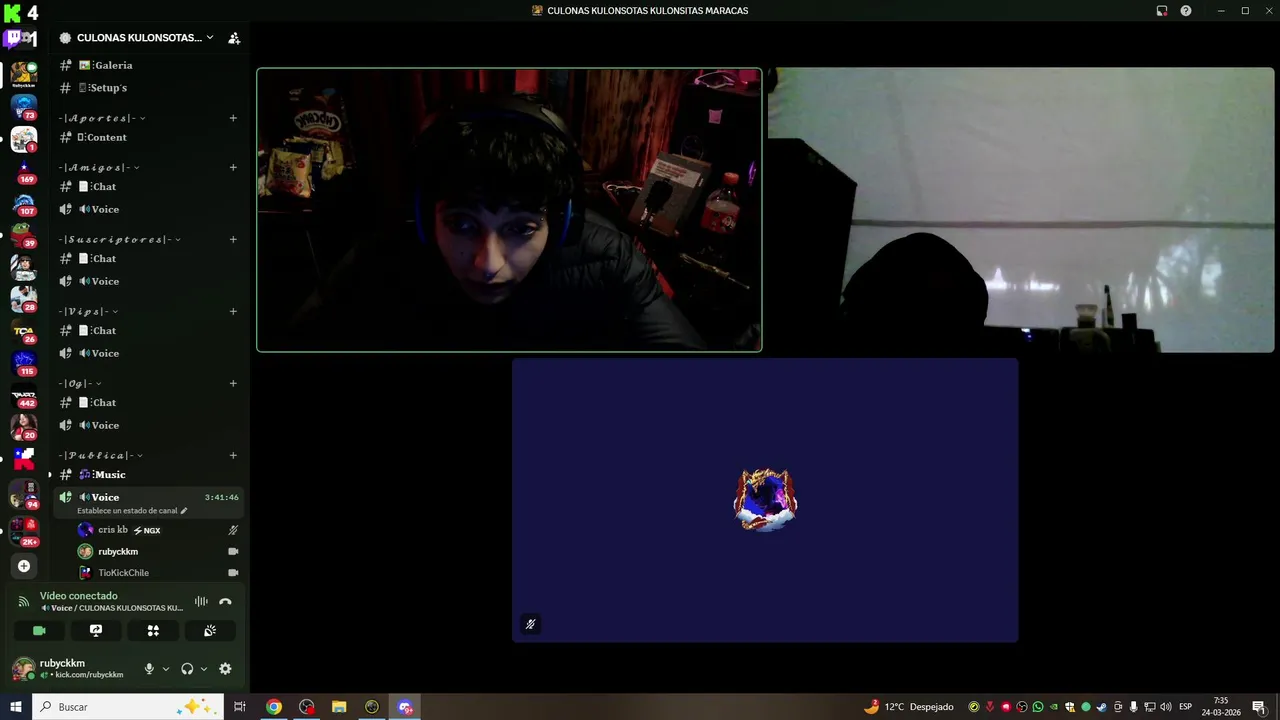Create channel in Aportes category
1280x720 pixels.
coord(233,118)
